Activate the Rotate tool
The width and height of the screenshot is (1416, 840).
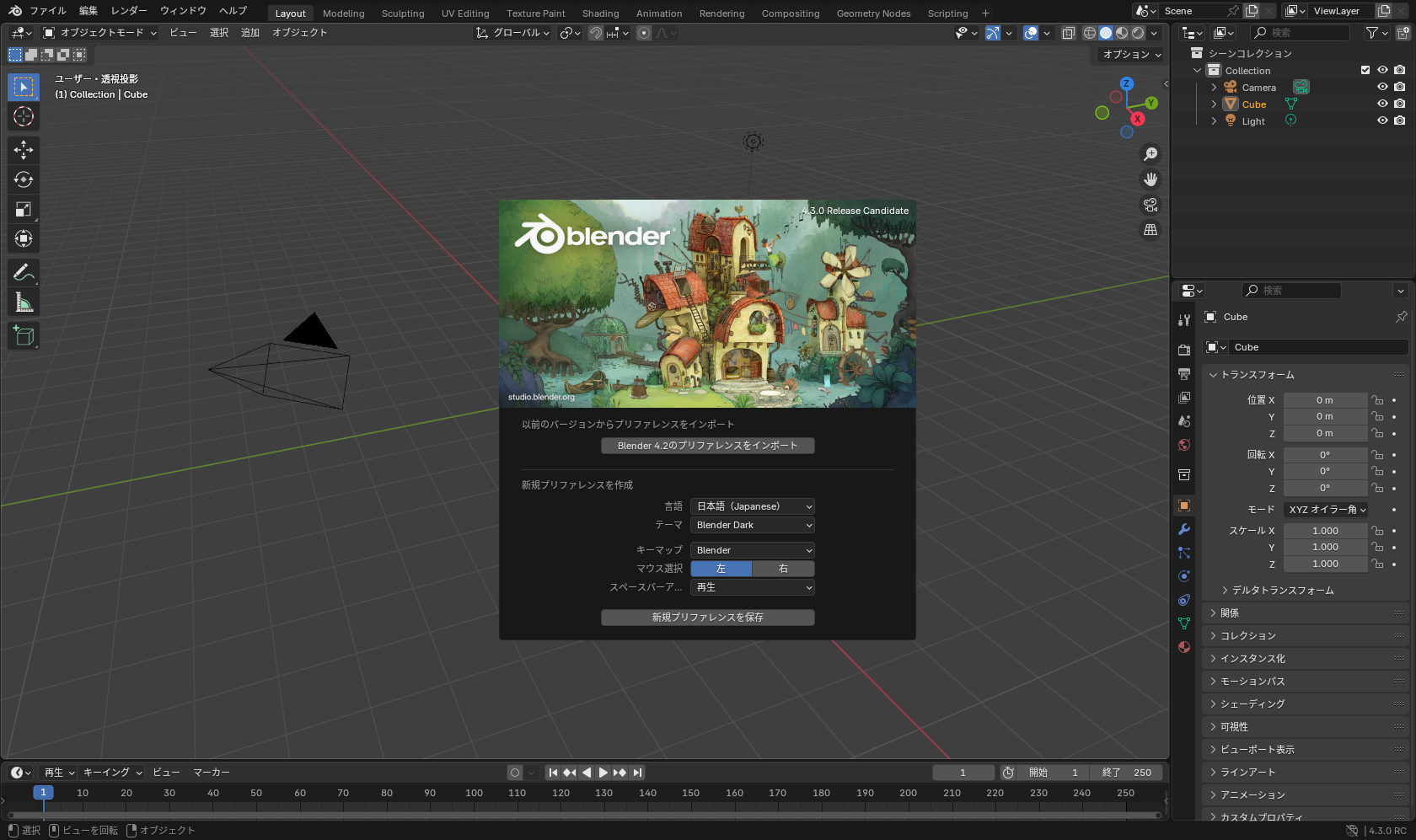point(23,179)
